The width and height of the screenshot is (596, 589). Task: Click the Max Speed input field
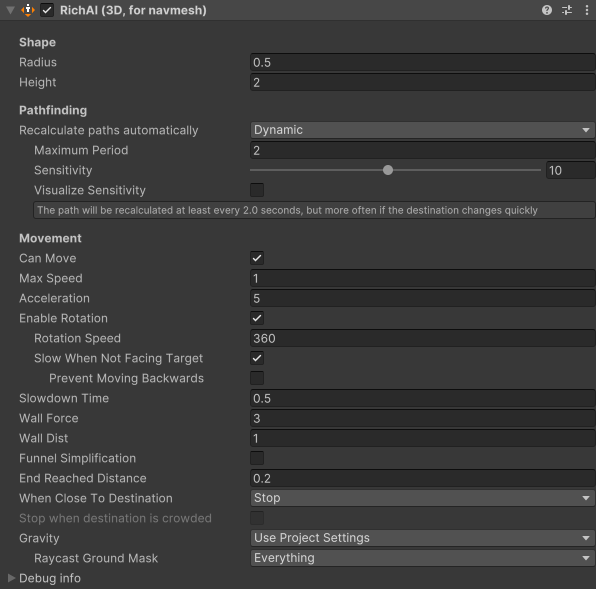[x=423, y=278]
